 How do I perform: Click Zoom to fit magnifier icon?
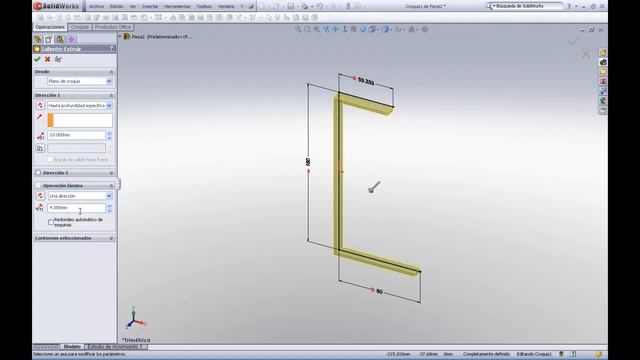tap(298, 29)
